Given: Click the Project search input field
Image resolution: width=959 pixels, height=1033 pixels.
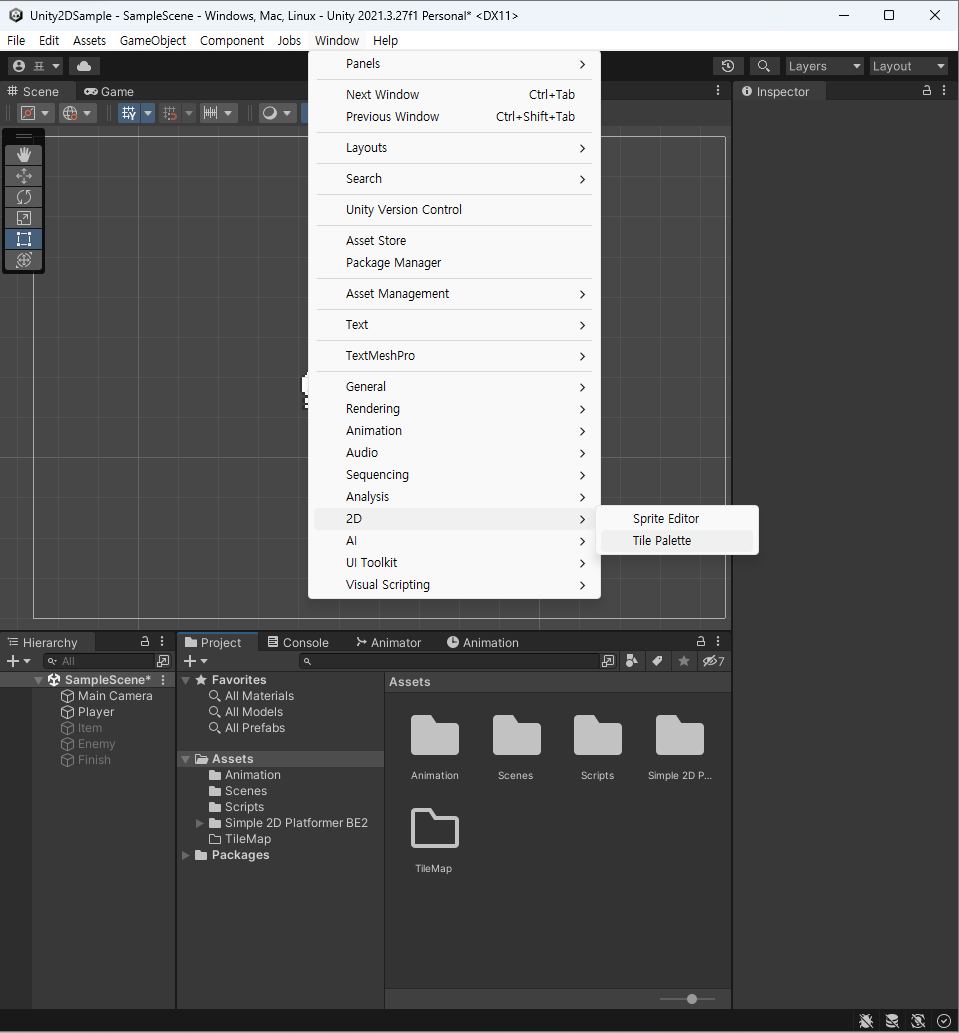Looking at the screenshot, I should (449, 661).
